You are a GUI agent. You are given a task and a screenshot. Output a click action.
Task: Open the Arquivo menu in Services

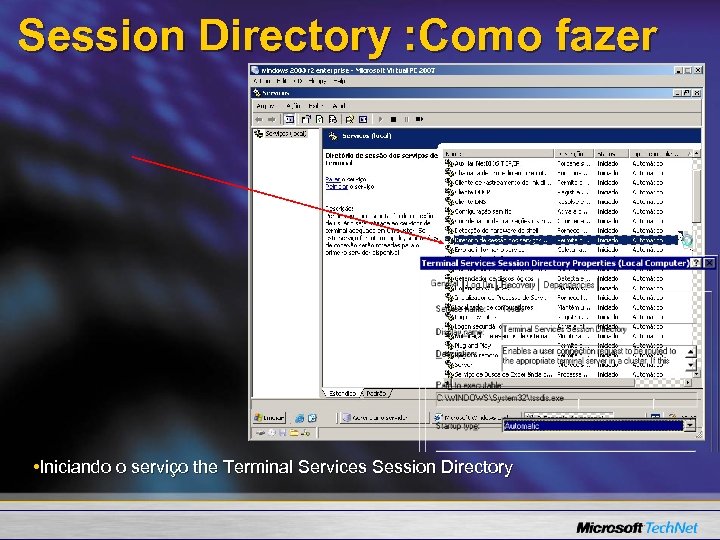pyautogui.click(x=265, y=106)
